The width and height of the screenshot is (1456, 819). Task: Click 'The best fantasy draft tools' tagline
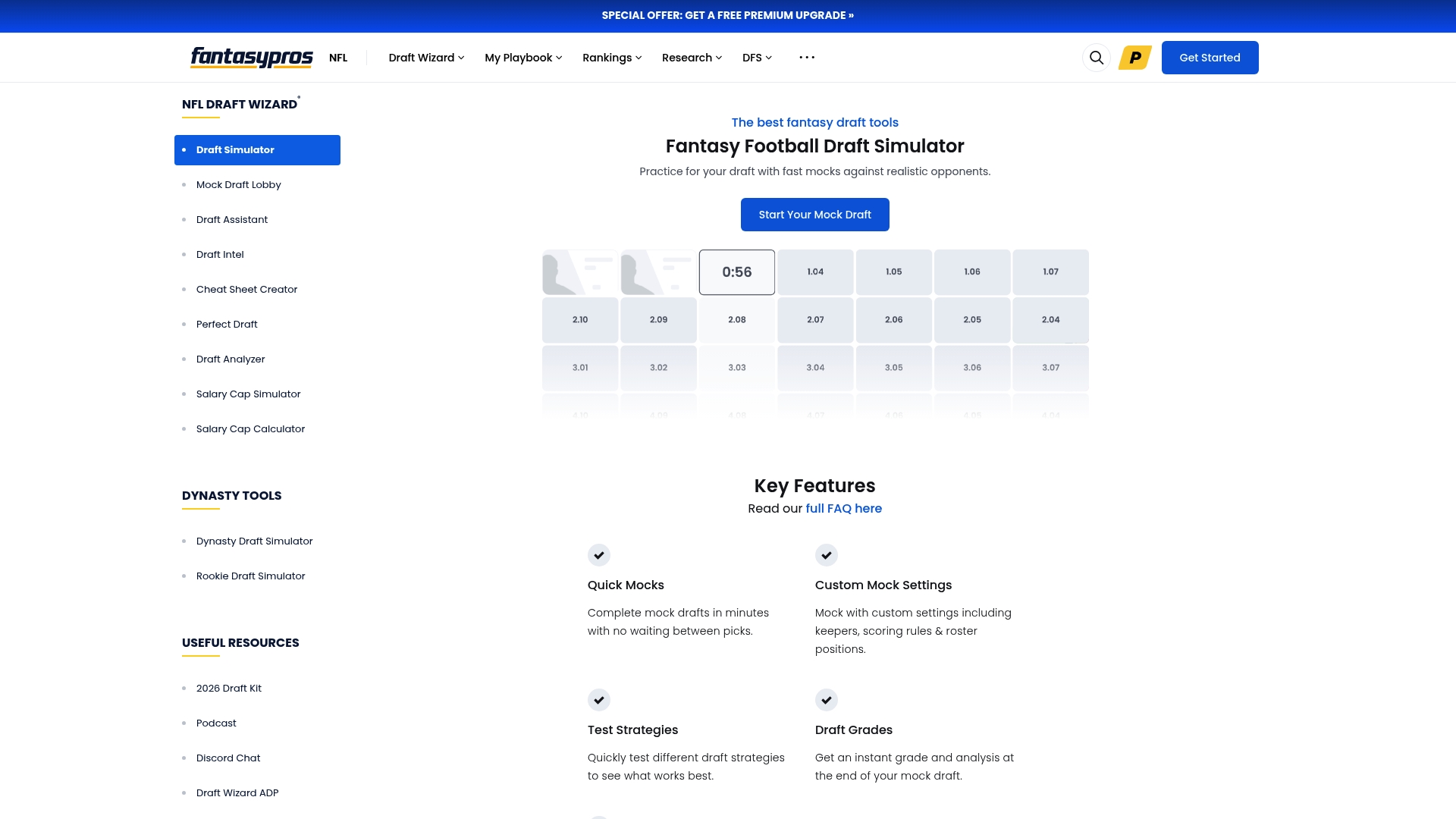814,123
